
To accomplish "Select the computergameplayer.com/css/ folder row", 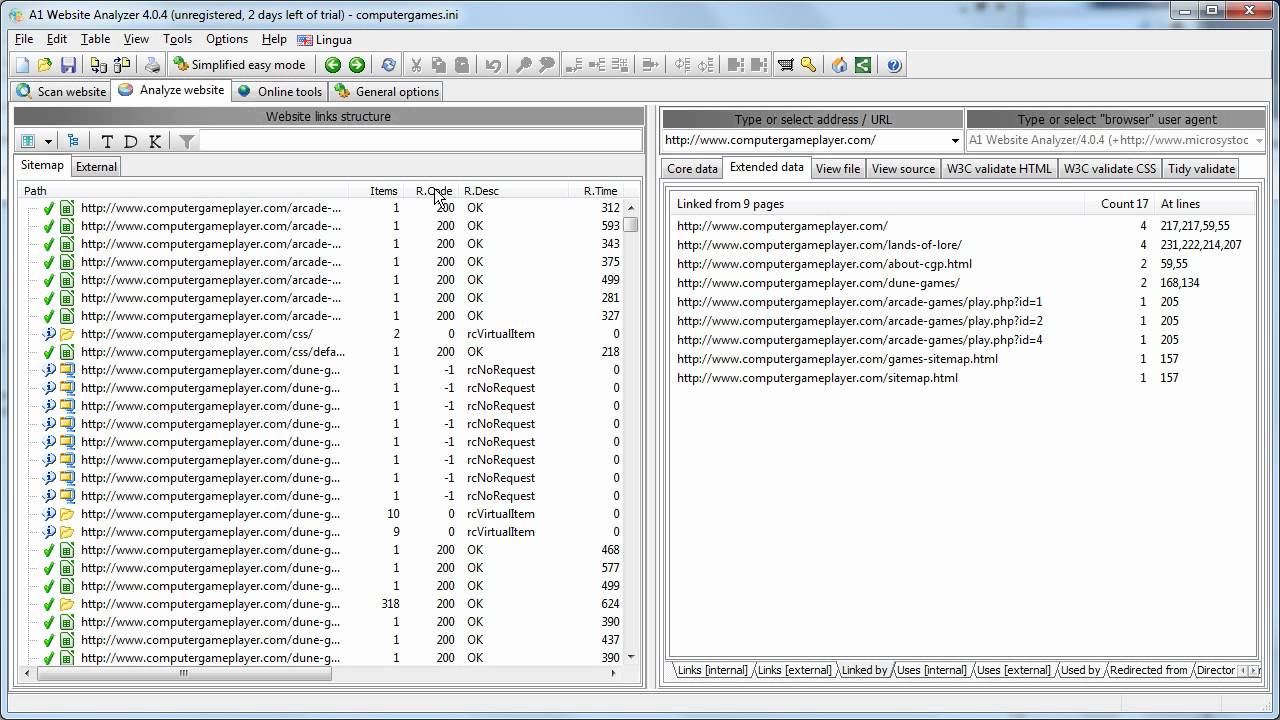I will pyautogui.click(x=320, y=334).
